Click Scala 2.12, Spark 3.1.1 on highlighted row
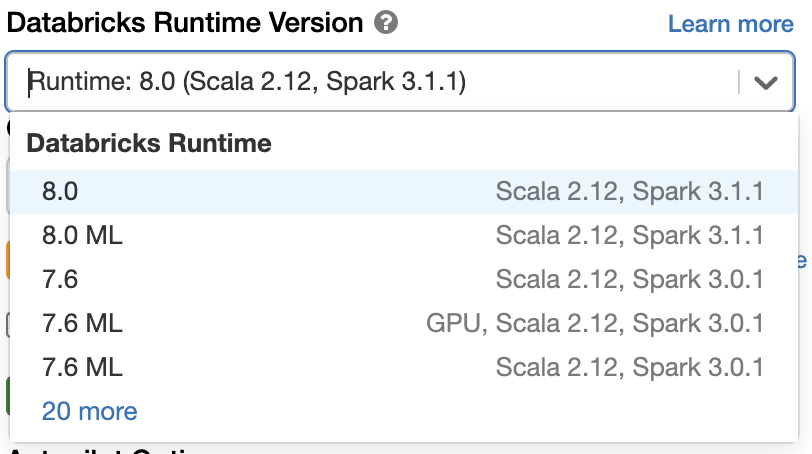Screen dimensions: 812x454 629,192
